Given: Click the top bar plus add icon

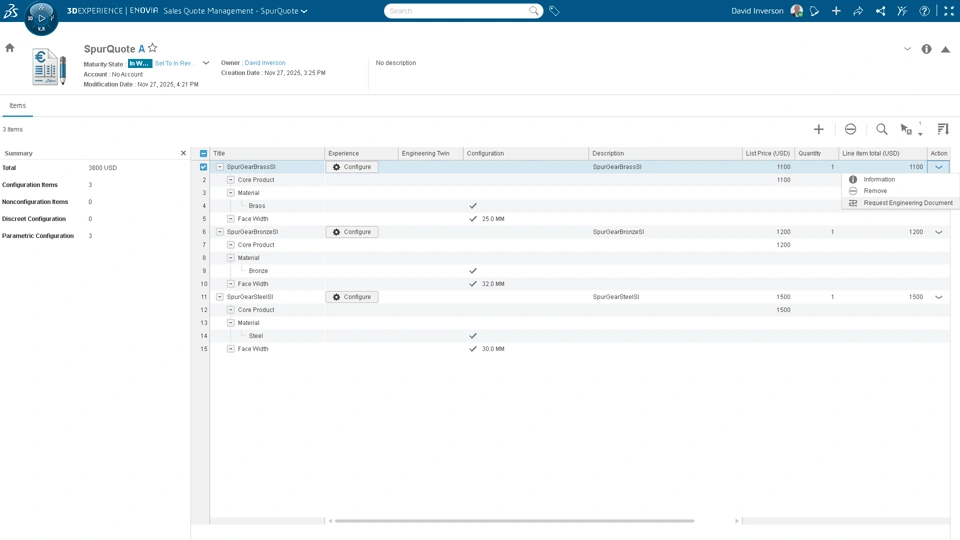Looking at the screenshot, I should click(836, 11).
